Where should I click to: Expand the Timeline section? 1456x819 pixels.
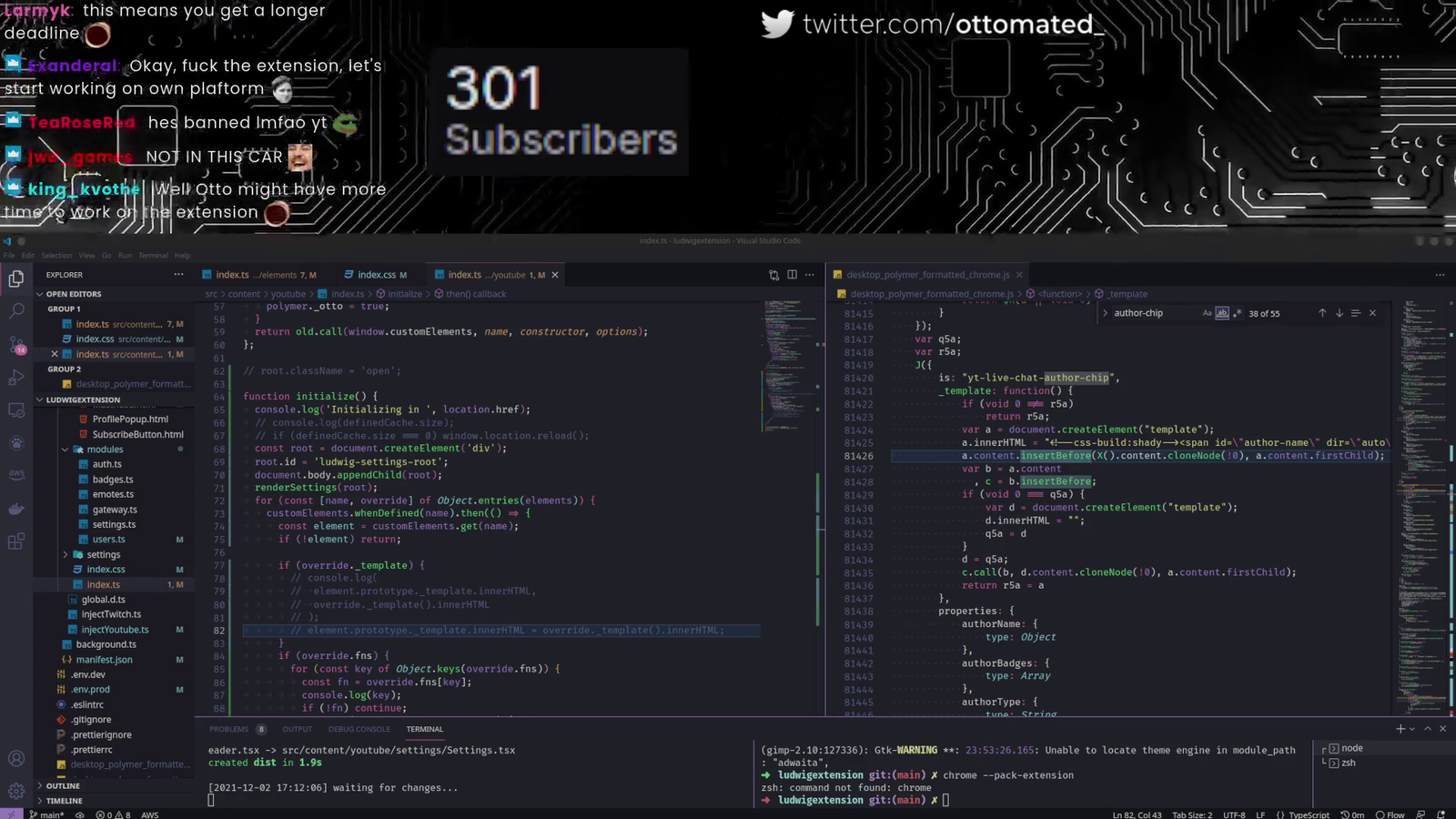[x=115, y=801]
